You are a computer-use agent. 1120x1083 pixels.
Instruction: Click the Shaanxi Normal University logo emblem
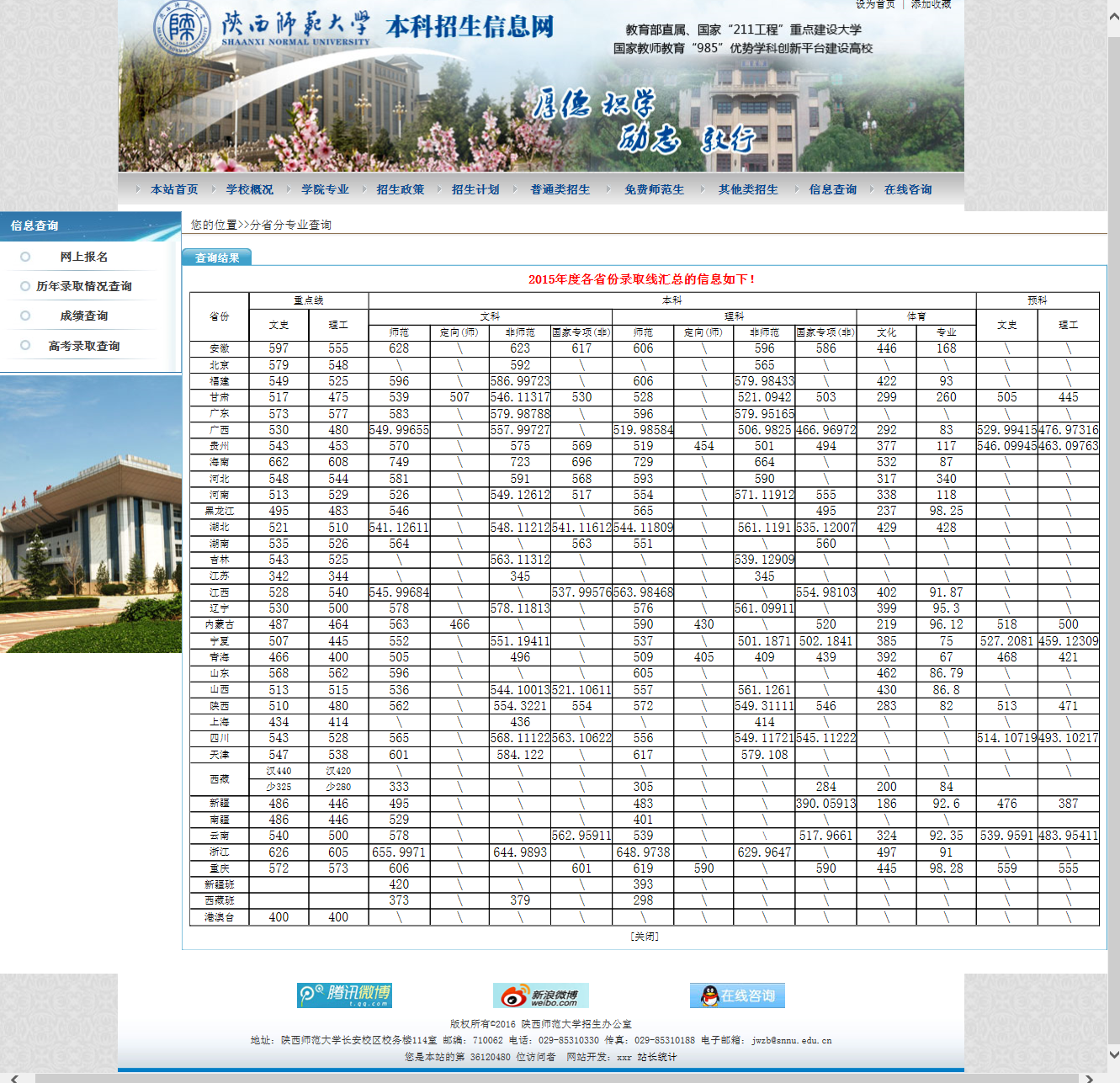coord(181,28)
